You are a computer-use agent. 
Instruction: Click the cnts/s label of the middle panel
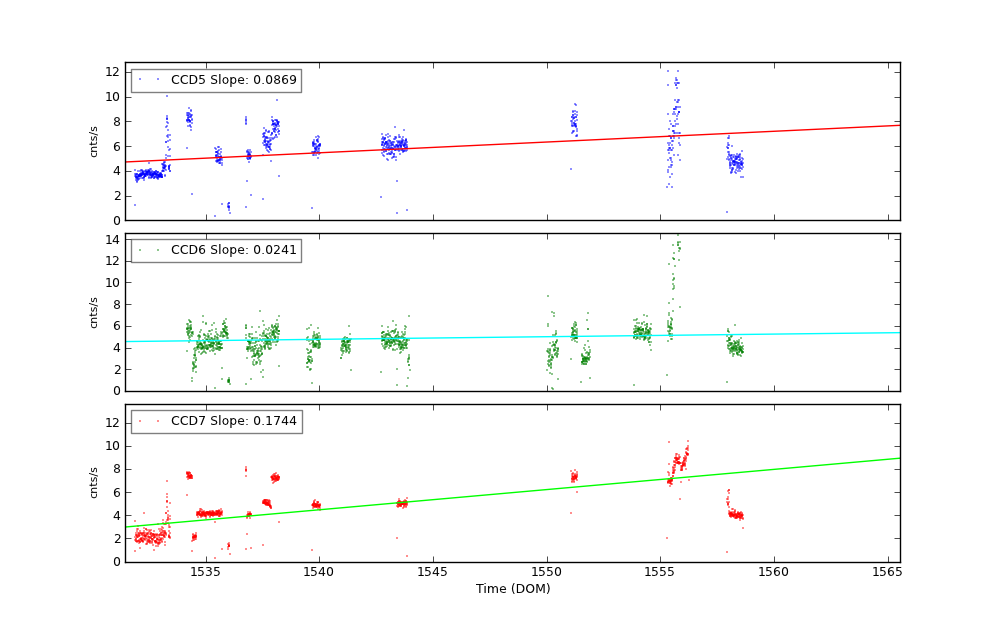click(x=95, y=312)
